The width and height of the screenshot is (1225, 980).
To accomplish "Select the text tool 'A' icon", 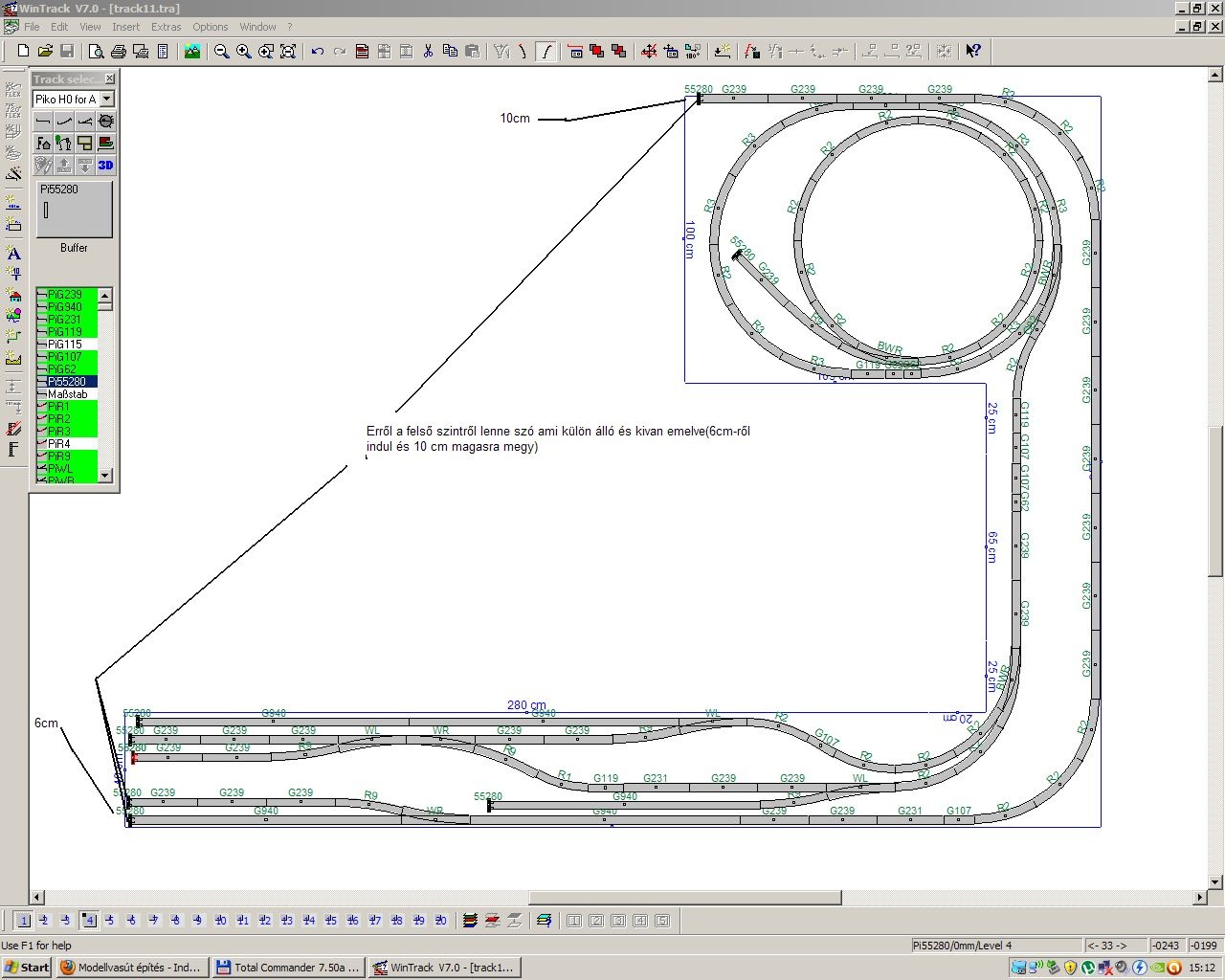I will (13, 253).
